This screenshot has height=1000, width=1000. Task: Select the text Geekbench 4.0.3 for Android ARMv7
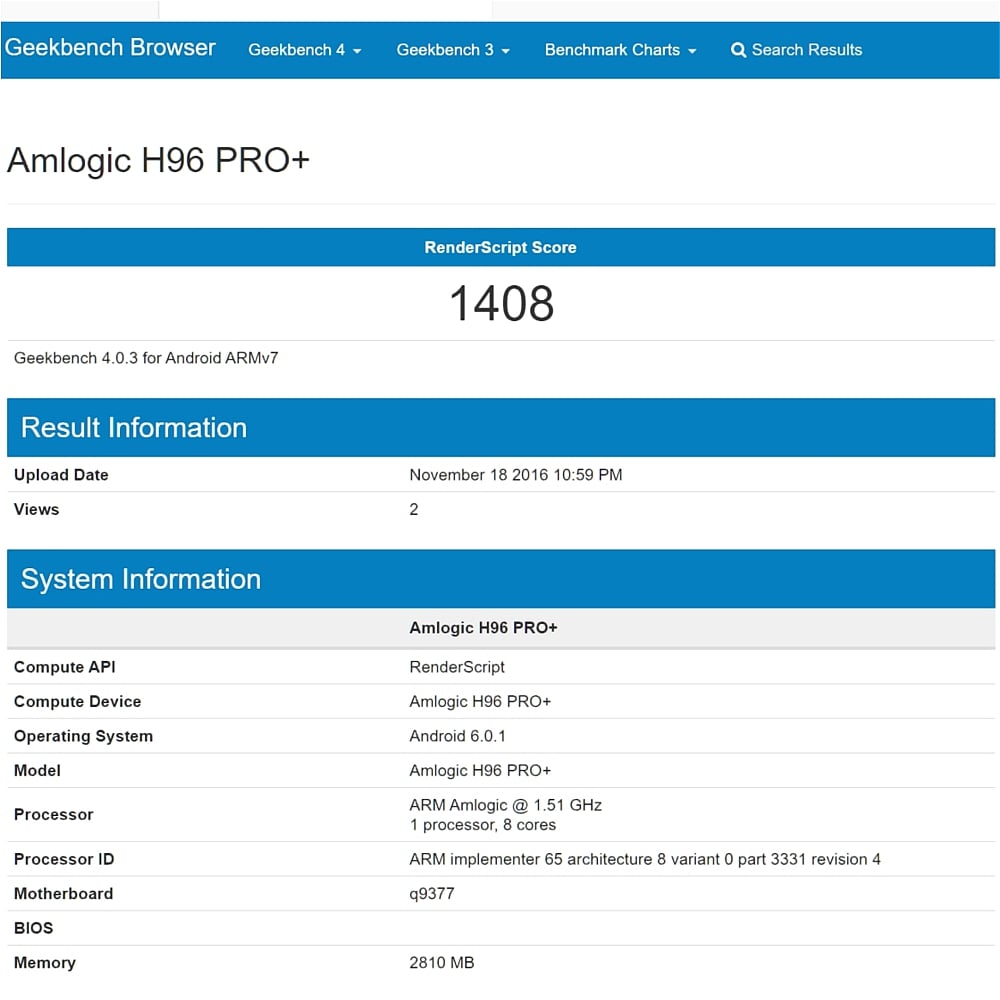[146, 358]
